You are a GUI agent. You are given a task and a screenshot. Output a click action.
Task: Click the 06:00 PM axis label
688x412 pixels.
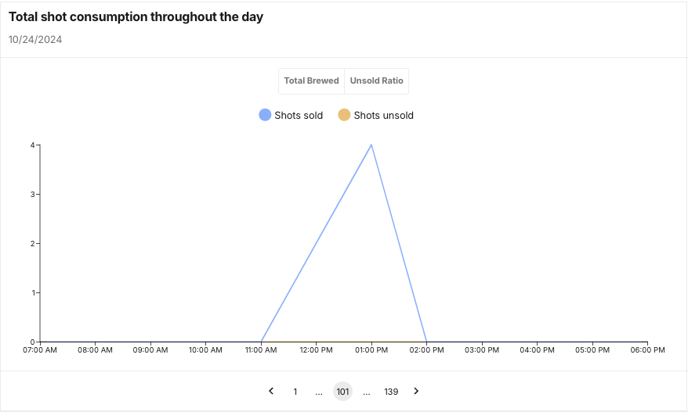coord(648,350)
